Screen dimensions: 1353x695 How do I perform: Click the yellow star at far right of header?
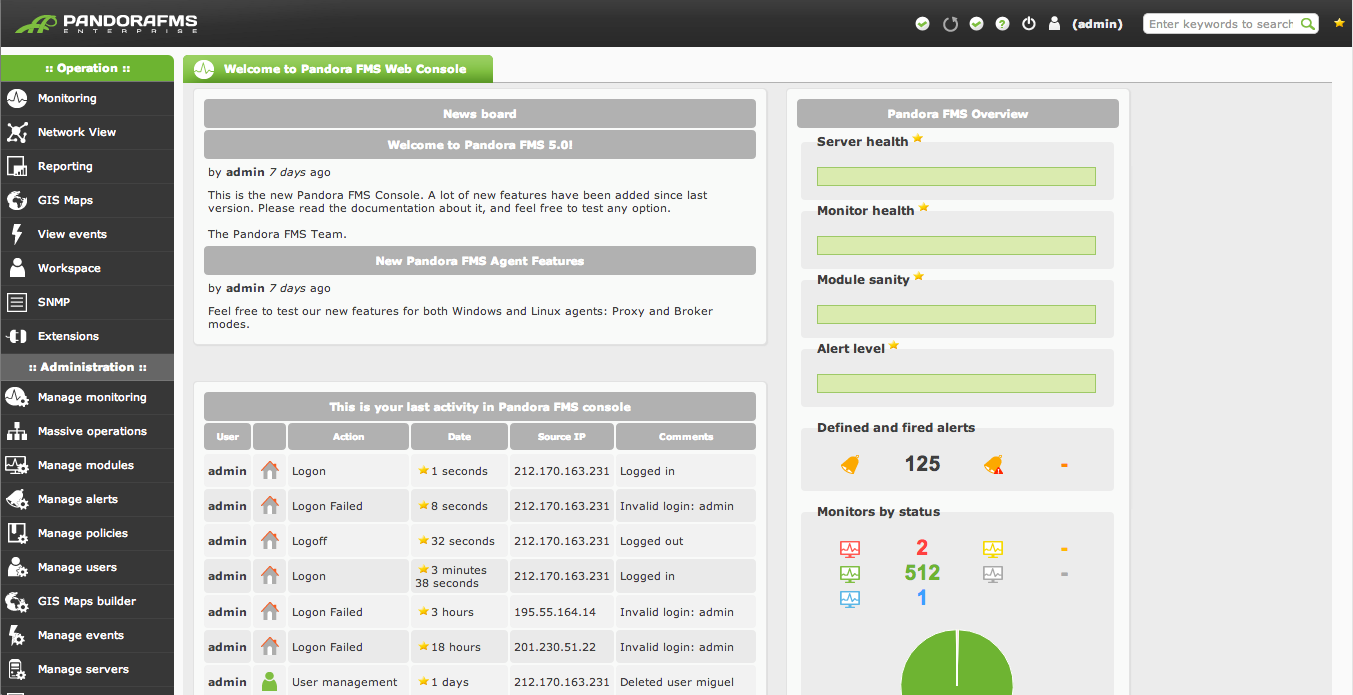[x=1339, y=23]
